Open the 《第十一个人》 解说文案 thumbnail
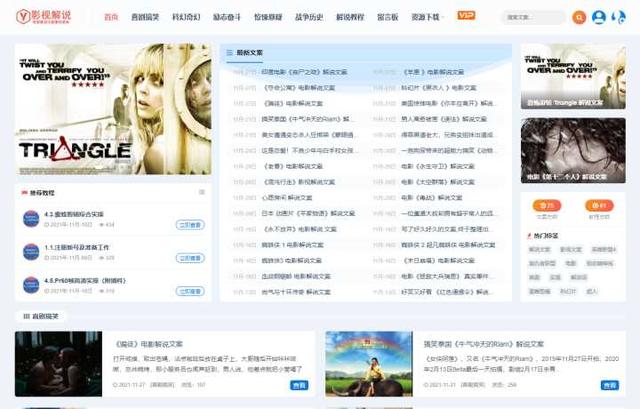The height and width of the screenshot is (409, 640). (x=573, y=151)
